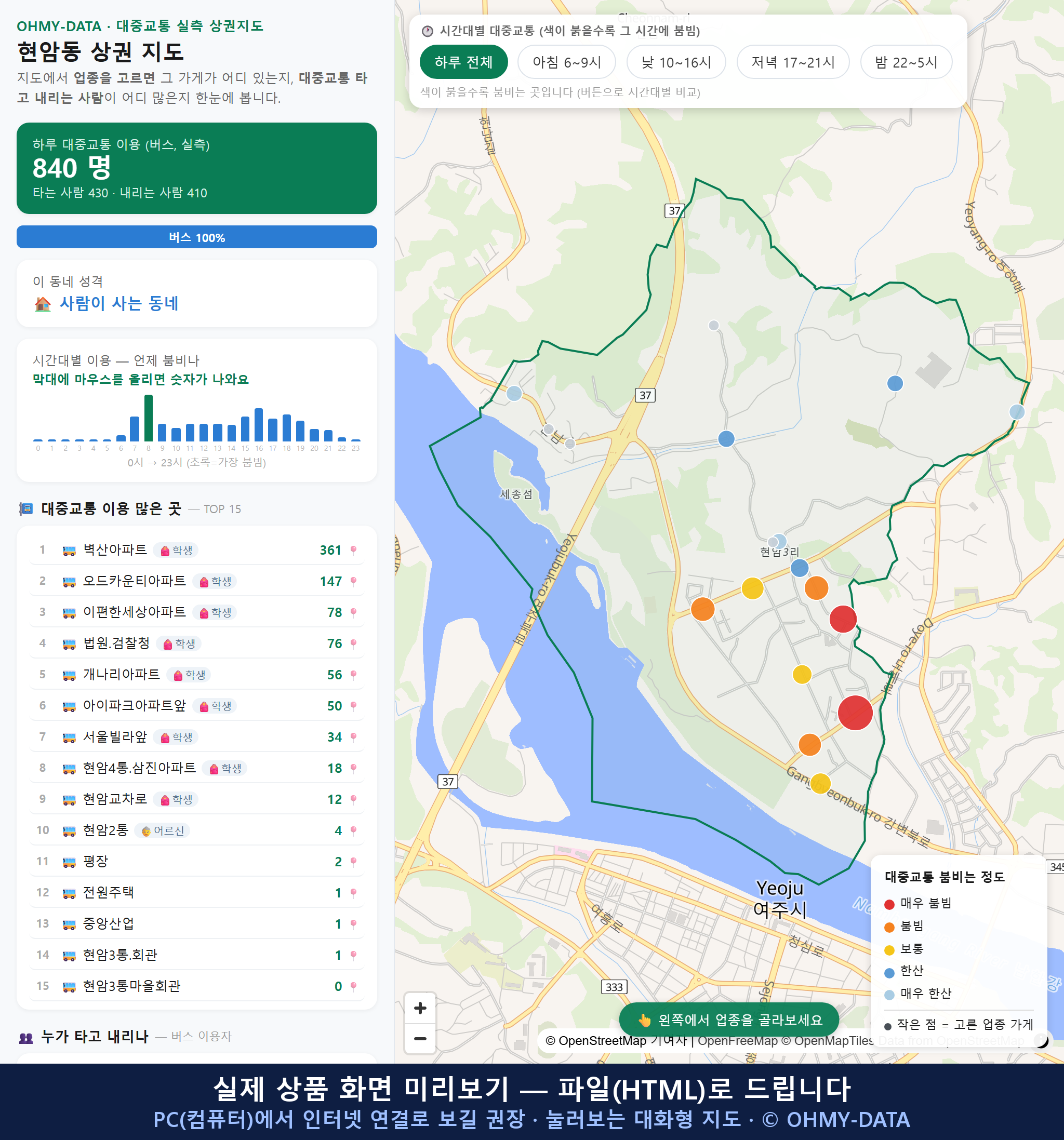Select the 중앙산업 list row
1064x1140 pixels.
coord(197,924)
